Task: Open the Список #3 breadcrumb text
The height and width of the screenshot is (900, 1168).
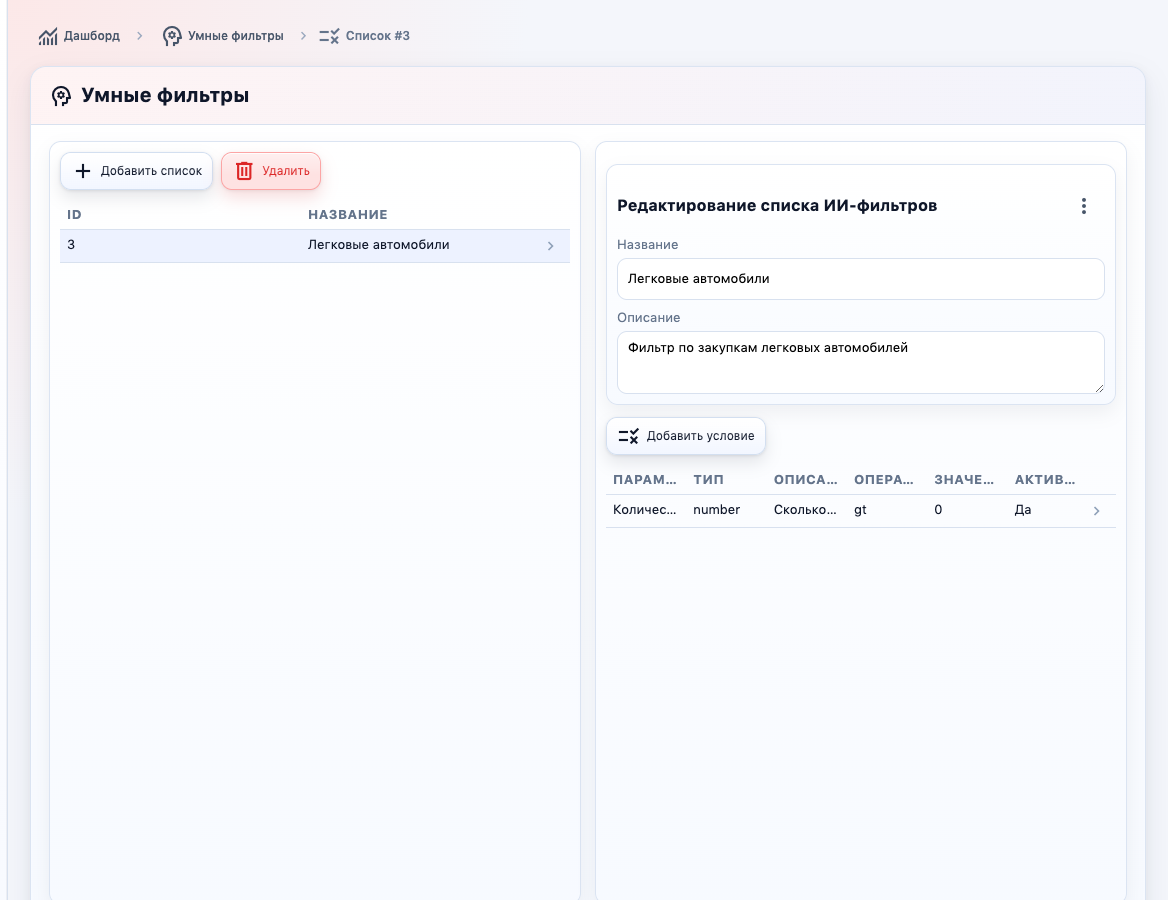Action: click(377, 36)
